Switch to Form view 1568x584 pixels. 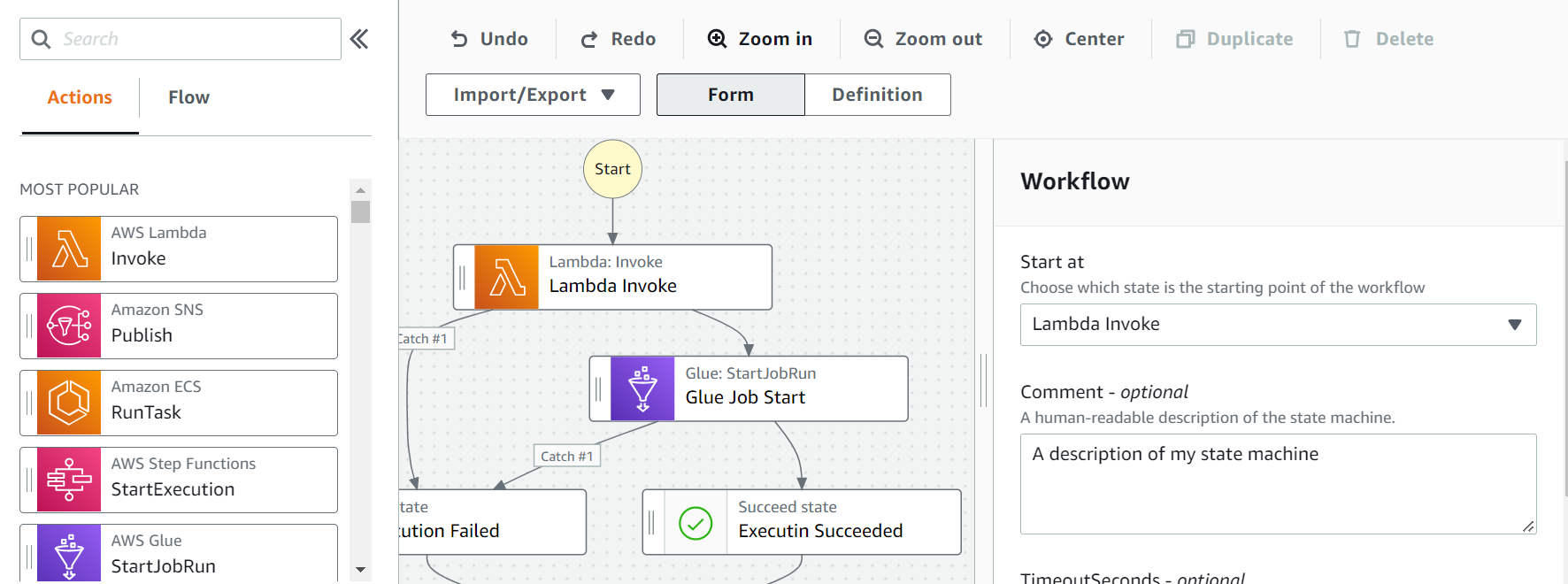coord(731,95)
